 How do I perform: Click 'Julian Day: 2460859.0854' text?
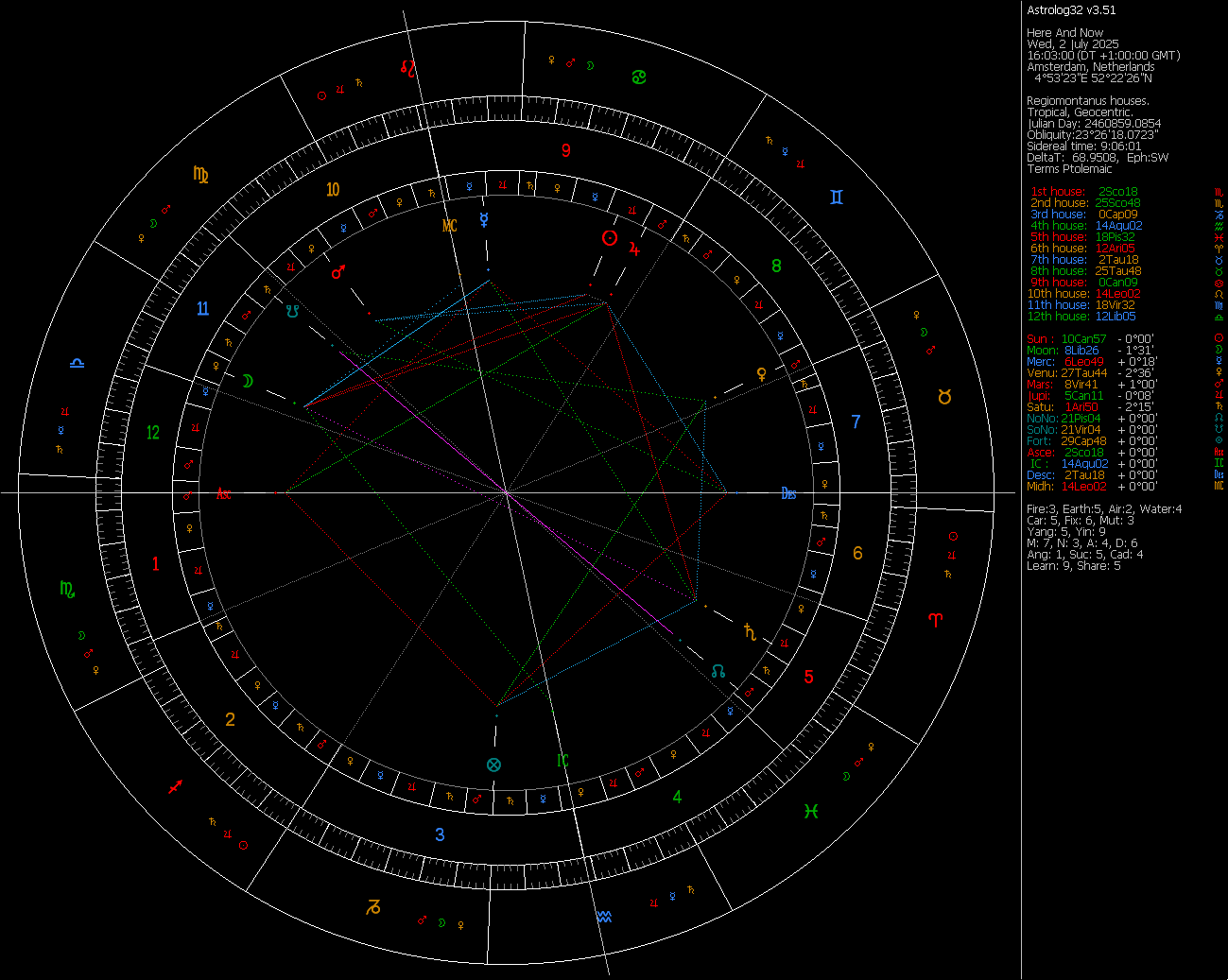click(x=1094, y=124)
